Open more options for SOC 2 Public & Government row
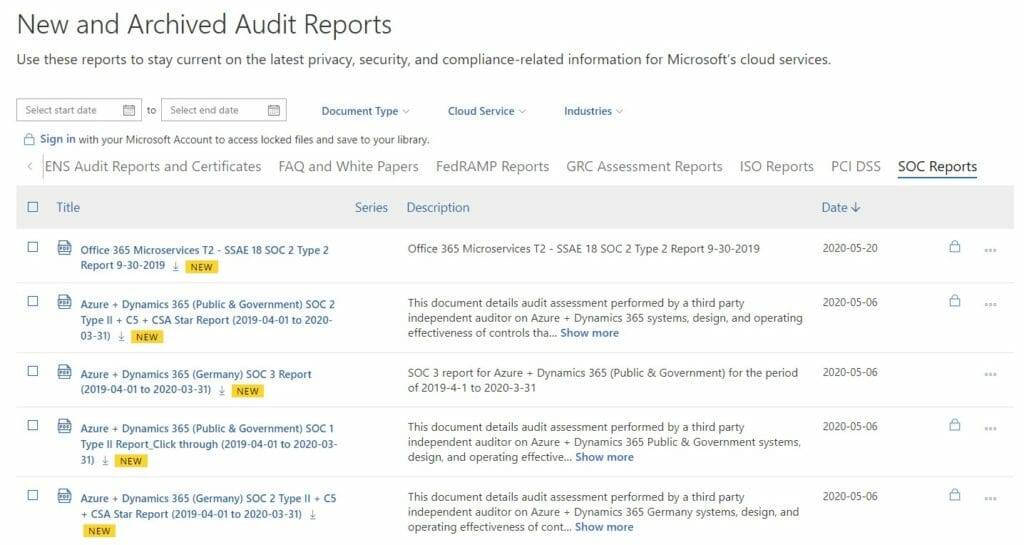This screenshot has width=1024, height=545. [x=990, y=304]
